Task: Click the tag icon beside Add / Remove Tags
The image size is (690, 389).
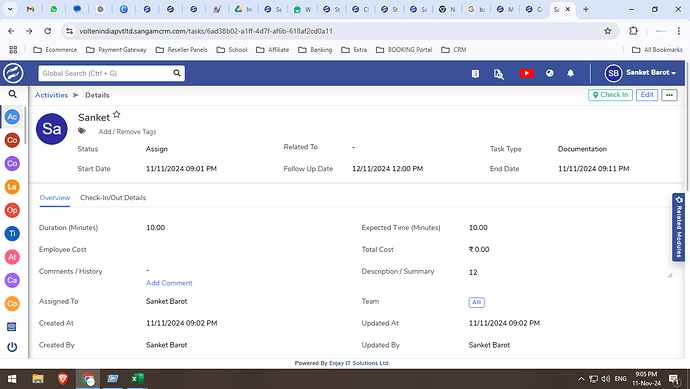Action: coord(82,131)
